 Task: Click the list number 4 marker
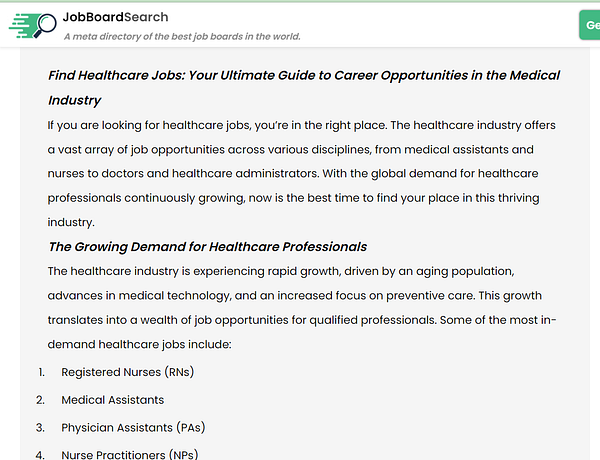tap(40, 454)
